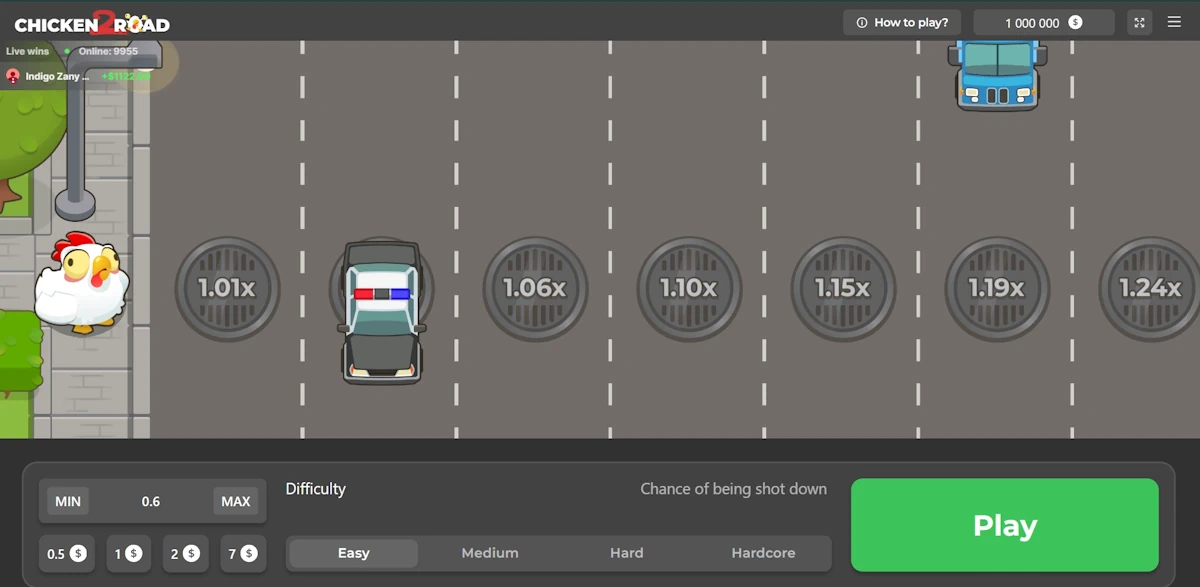Select Hardcore difficulty

(x=763, y=553)
